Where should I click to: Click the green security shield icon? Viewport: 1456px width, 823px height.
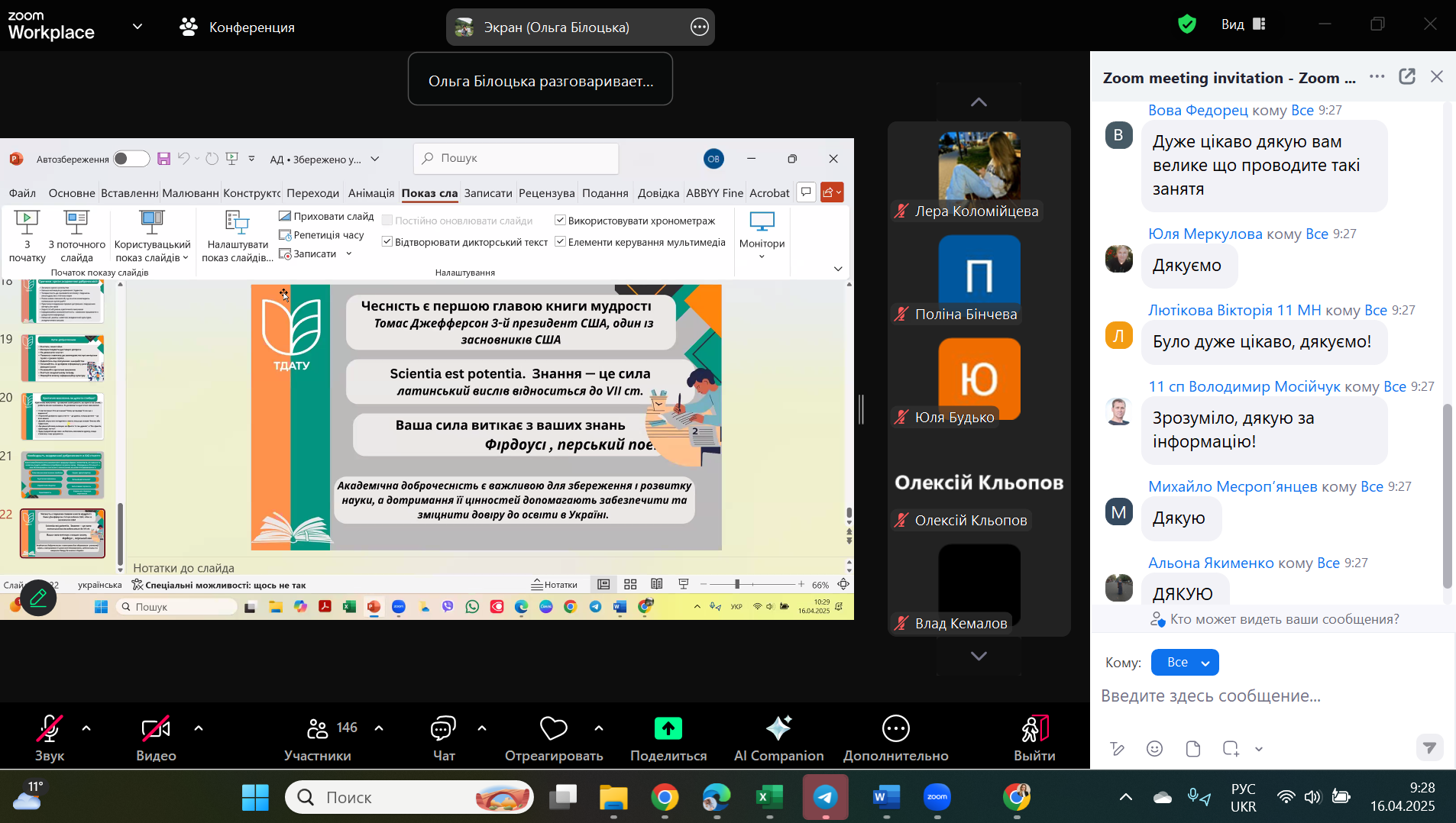point(1186,24)
